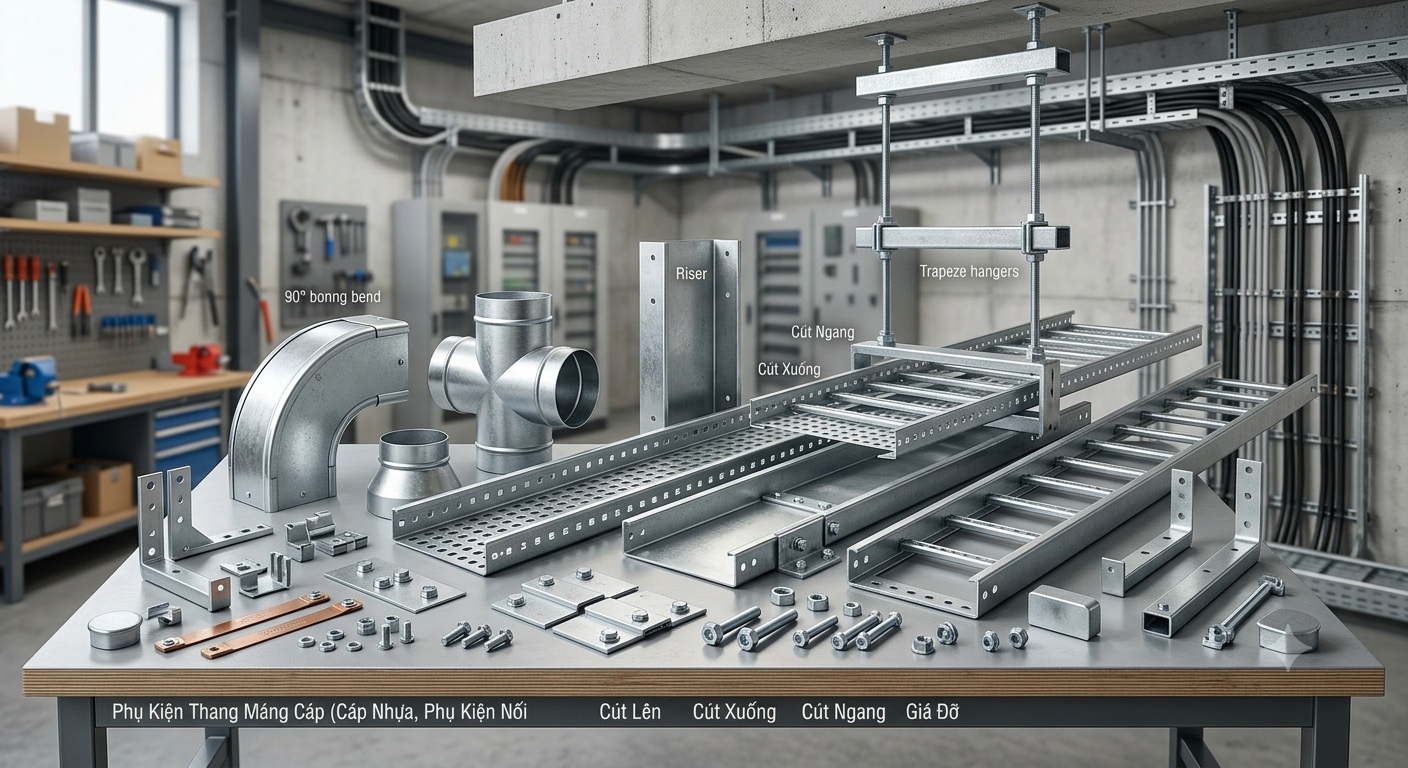This screenshot has width=1408, height=768.
Task: Select the "Cút Ngang" label beside the threaded rod
Action: pyautogui.click(x=822, y=331)
